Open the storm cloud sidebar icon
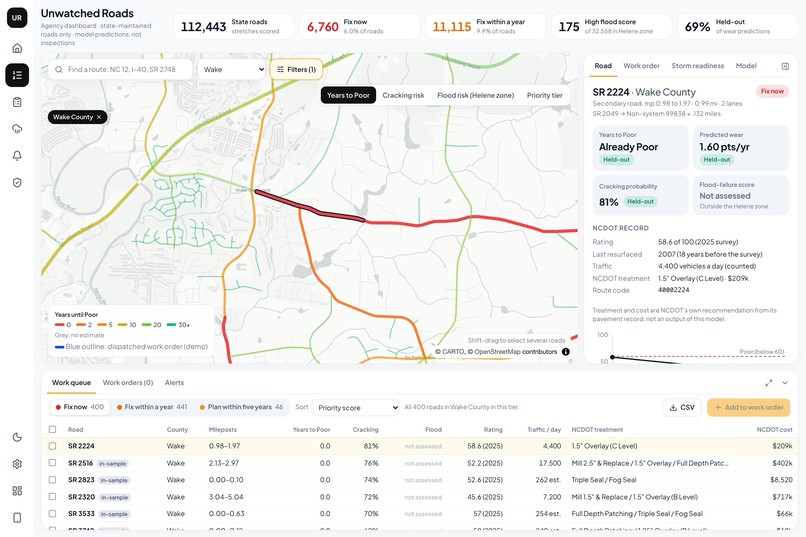806x537 pixels. (17, 128)
